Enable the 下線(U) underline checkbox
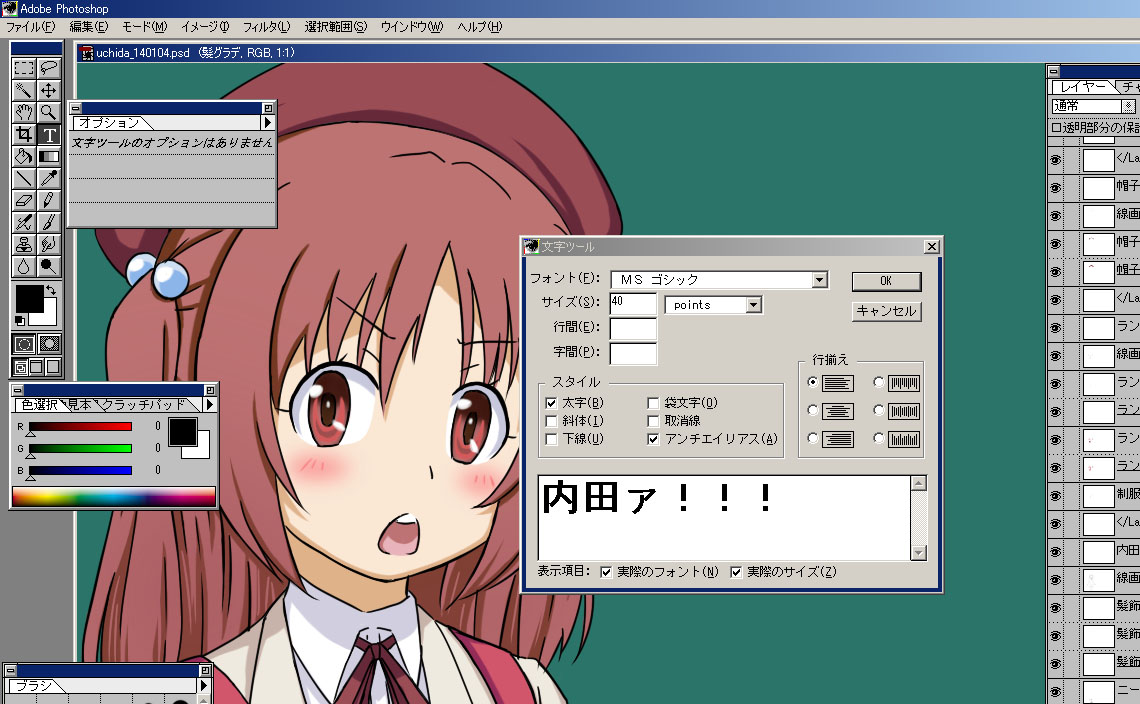Viewport: 1140px width, 704px height. 551,439
